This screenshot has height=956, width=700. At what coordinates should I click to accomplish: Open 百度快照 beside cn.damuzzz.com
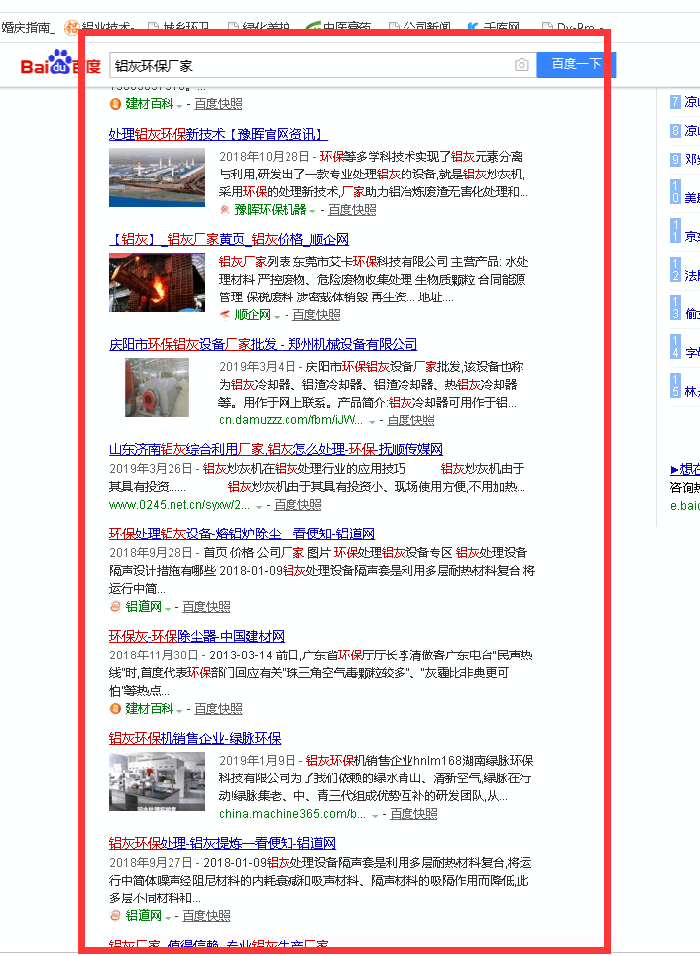[411, 420]
